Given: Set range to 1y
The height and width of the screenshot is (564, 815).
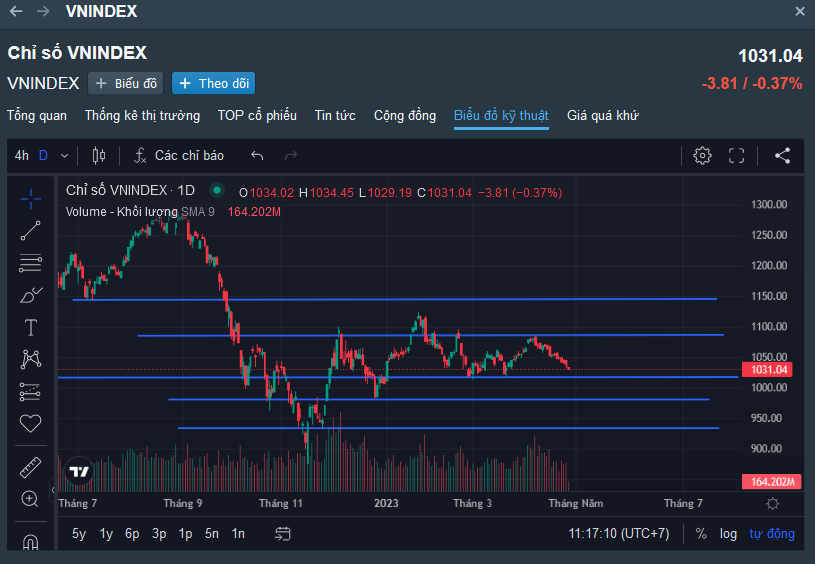Looking at the screenshot, I should pyautogui.click(x=106, y=534).
